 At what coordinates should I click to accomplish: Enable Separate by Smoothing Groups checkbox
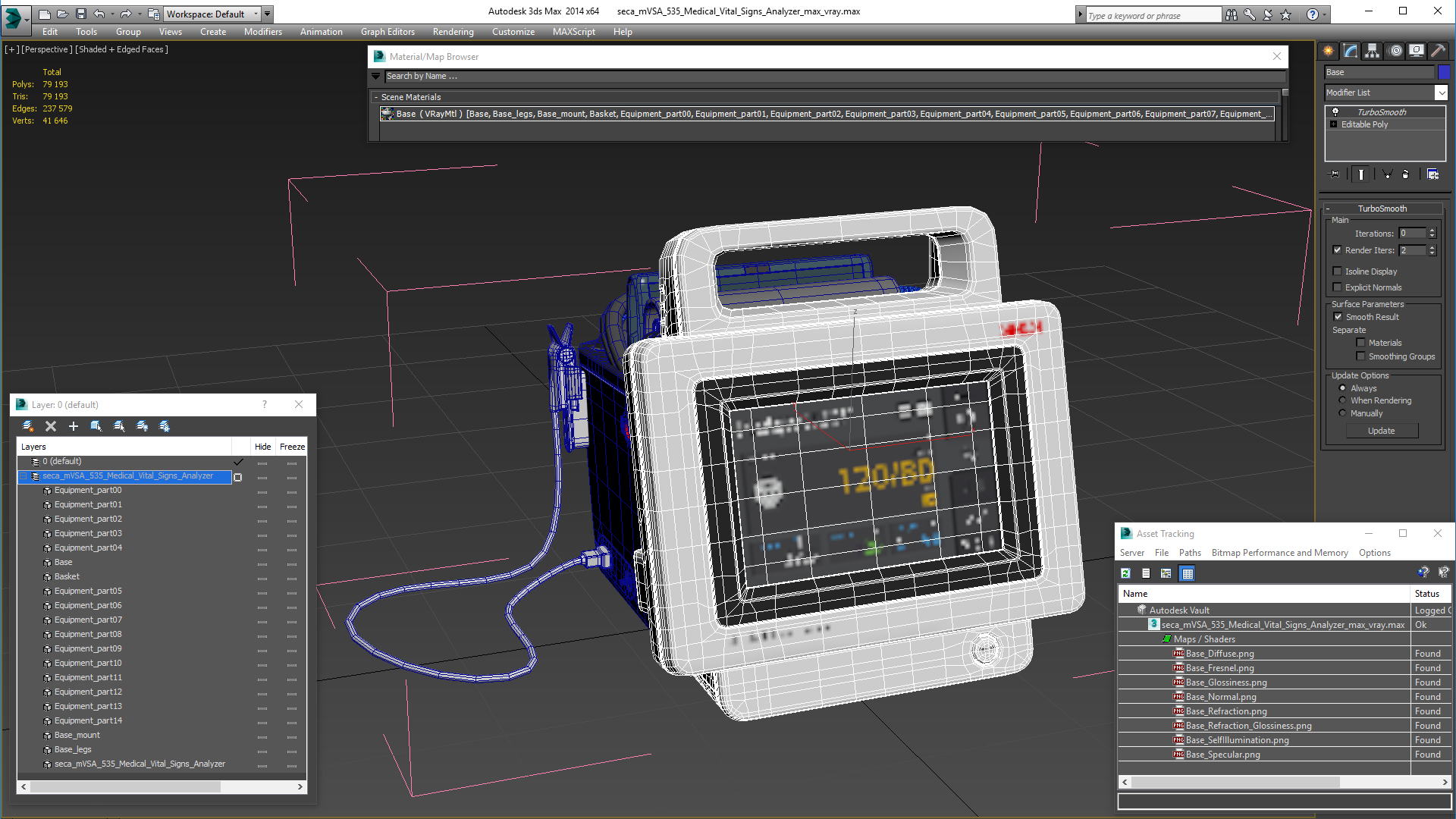[x=1360, y=356]
